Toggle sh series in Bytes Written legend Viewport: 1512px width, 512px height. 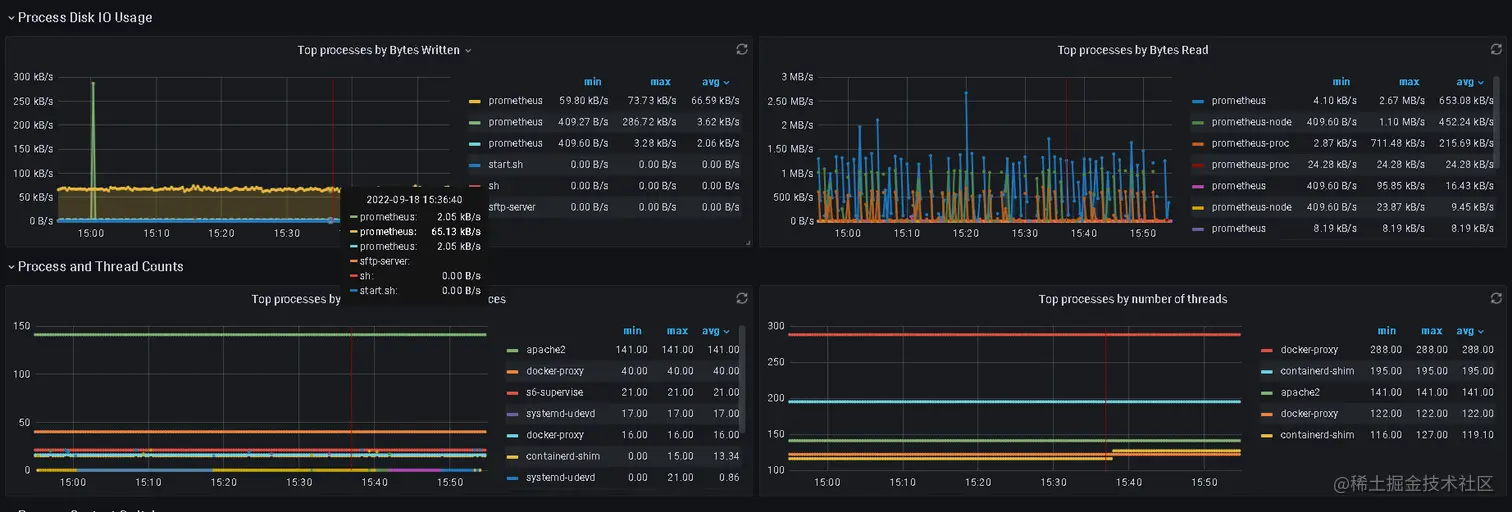tap(493, 186)
